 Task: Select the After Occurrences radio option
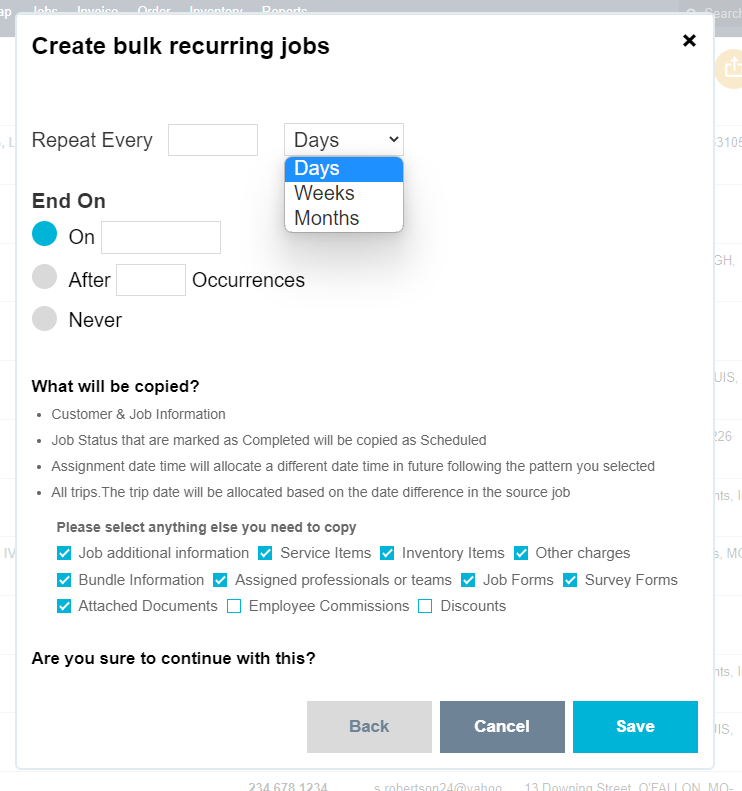(x=45, y=277)
